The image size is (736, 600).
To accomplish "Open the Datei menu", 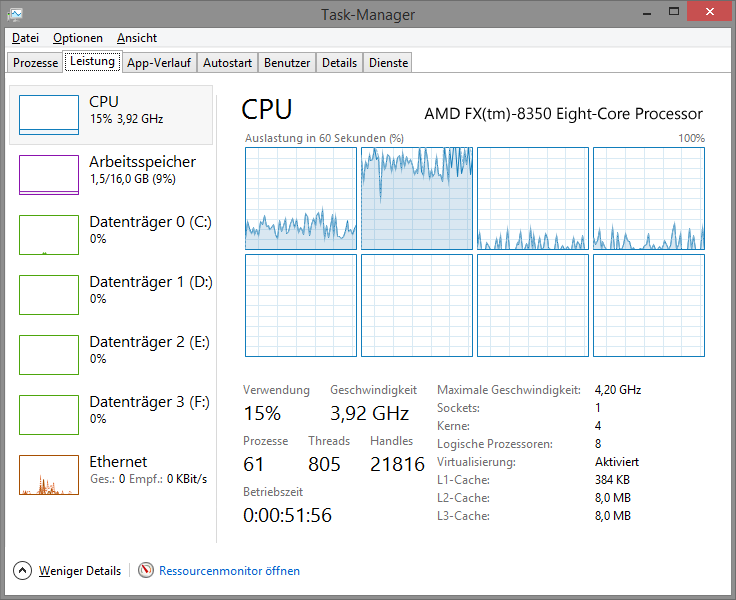I will click(x=25, y=38).
